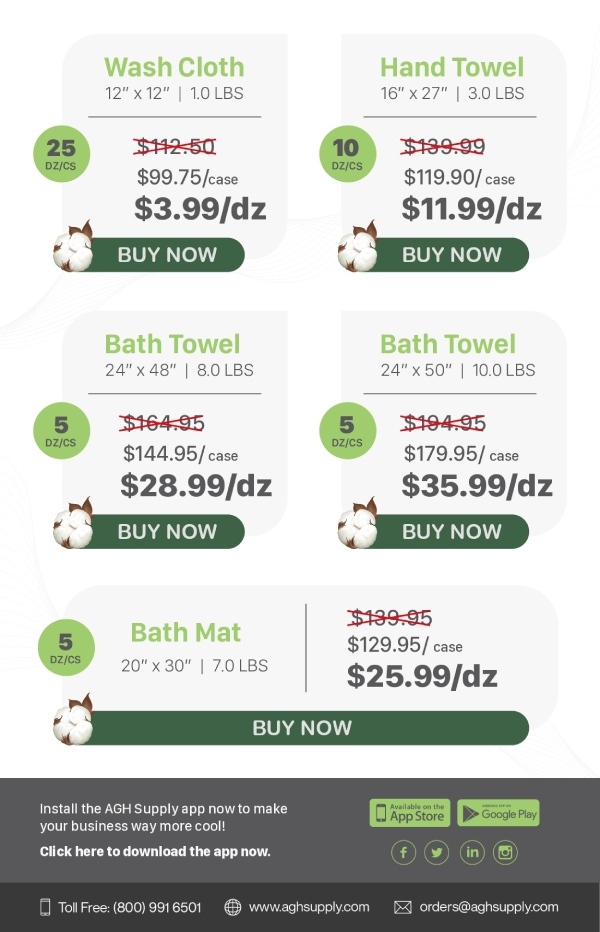600x932 pixels.
Task: Open the Instagram social icon
Action: tap(506, 852)
